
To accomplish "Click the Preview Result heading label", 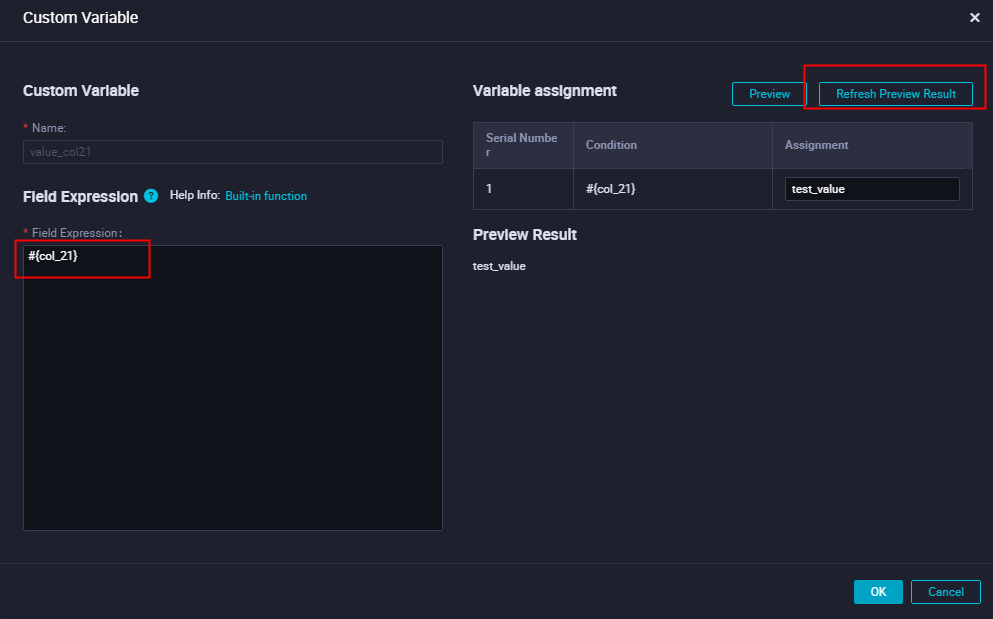I will (x=524, y=234).
